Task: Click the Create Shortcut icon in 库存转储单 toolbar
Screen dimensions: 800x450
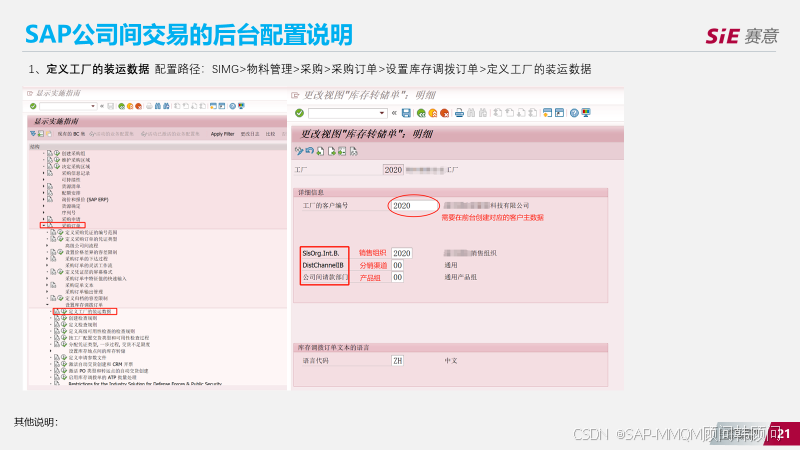Action: (x=559, y=113)
